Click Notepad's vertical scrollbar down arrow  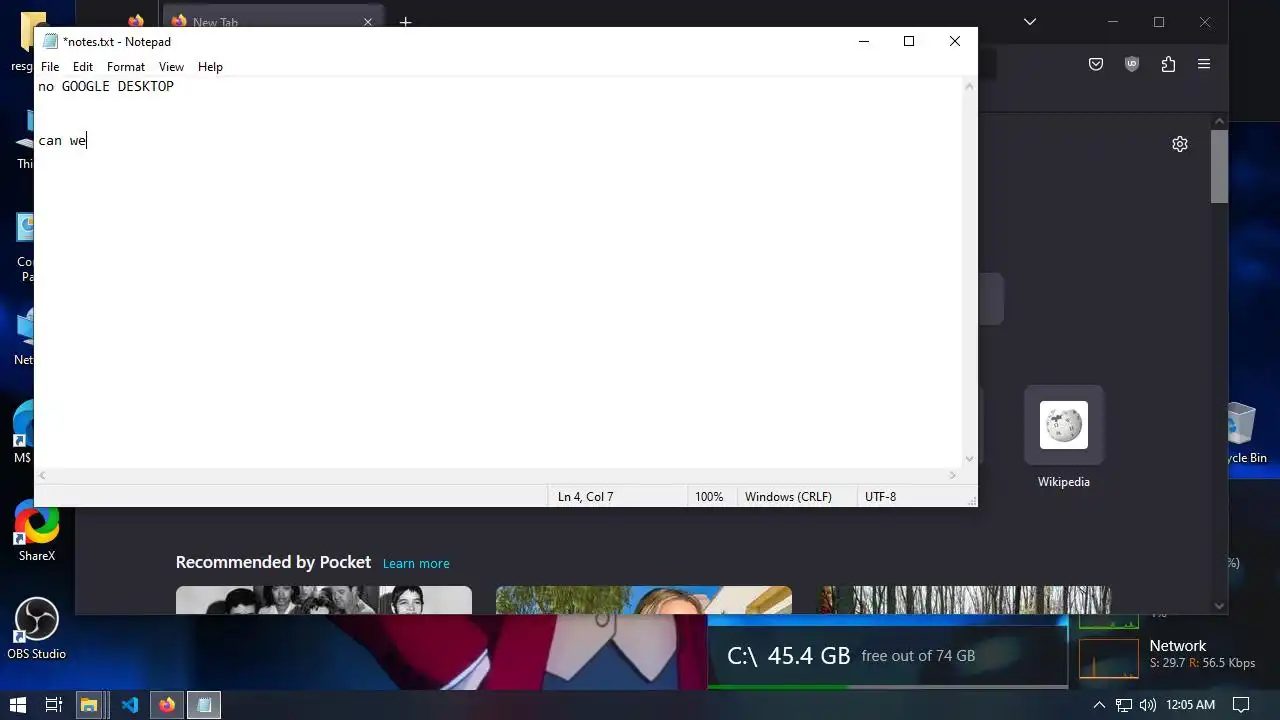click(x=968, y=459)
